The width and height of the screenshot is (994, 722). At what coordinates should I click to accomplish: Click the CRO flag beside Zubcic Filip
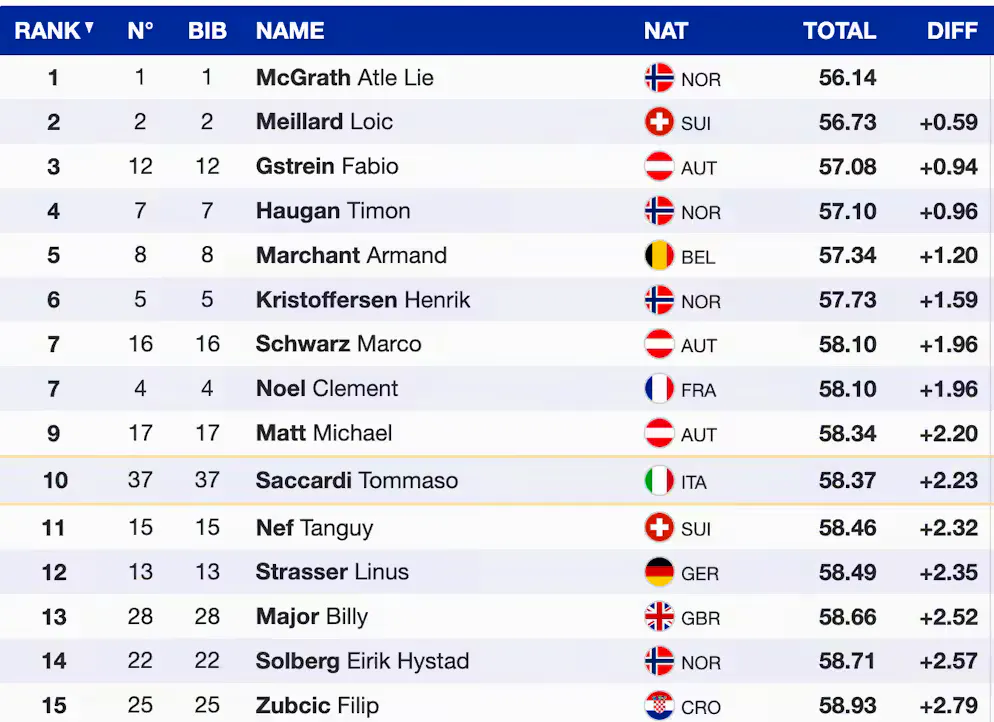pos(659,706)
